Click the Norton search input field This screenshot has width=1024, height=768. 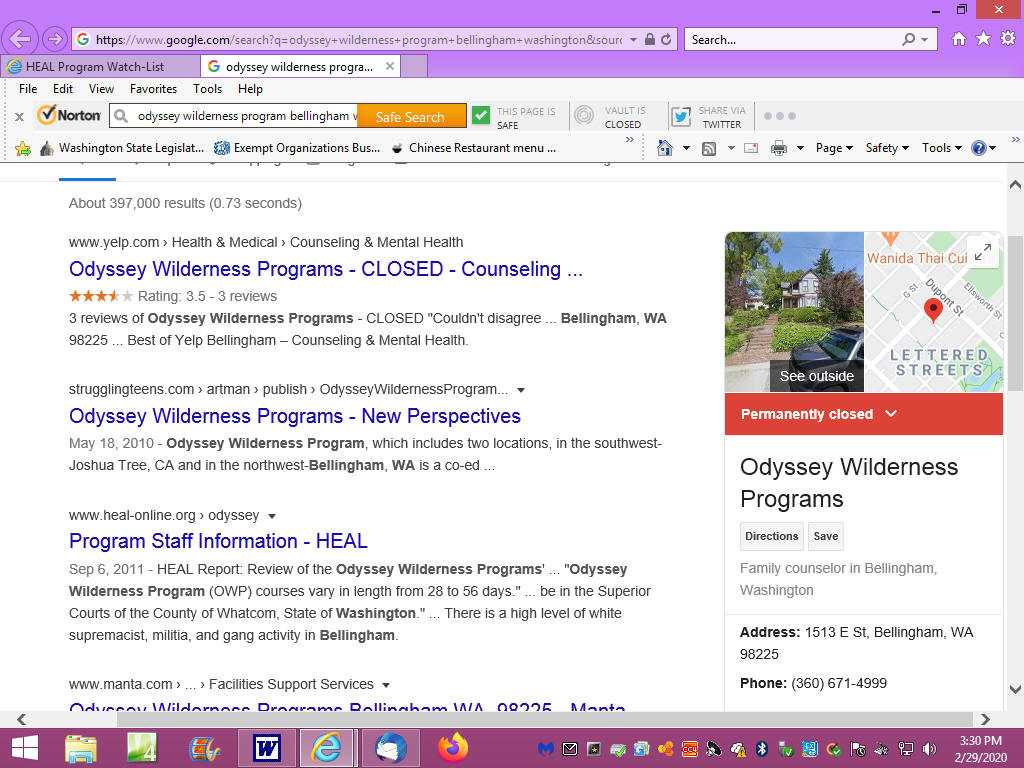235,116
